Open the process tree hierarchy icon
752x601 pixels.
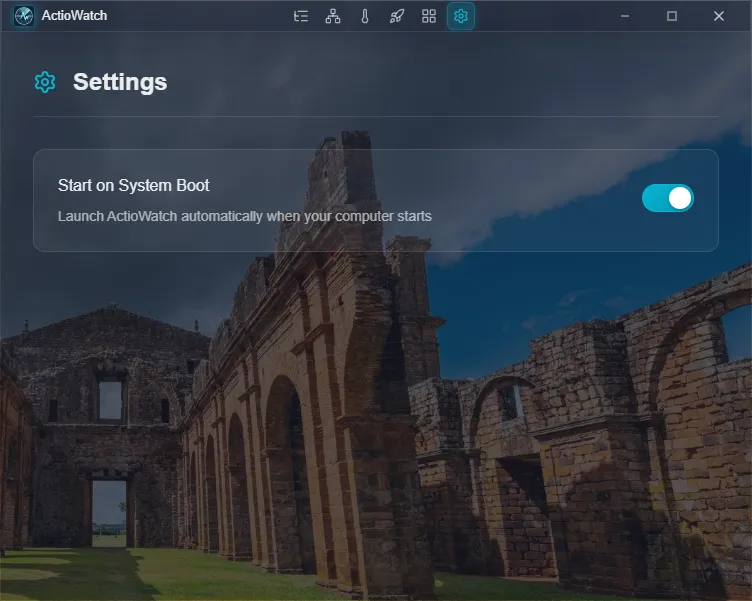333,16
